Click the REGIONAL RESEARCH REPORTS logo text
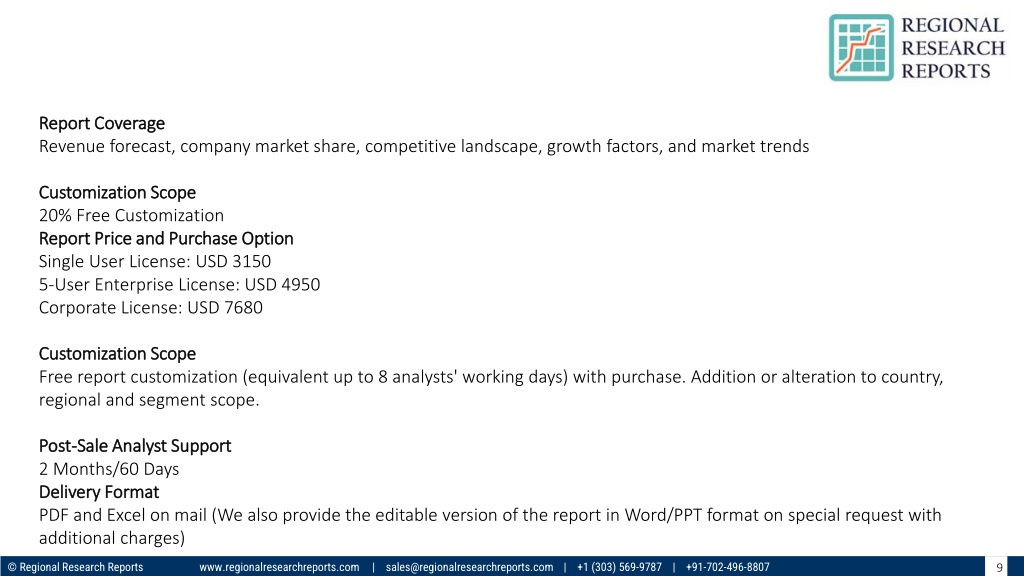 [x=952, y=47]
